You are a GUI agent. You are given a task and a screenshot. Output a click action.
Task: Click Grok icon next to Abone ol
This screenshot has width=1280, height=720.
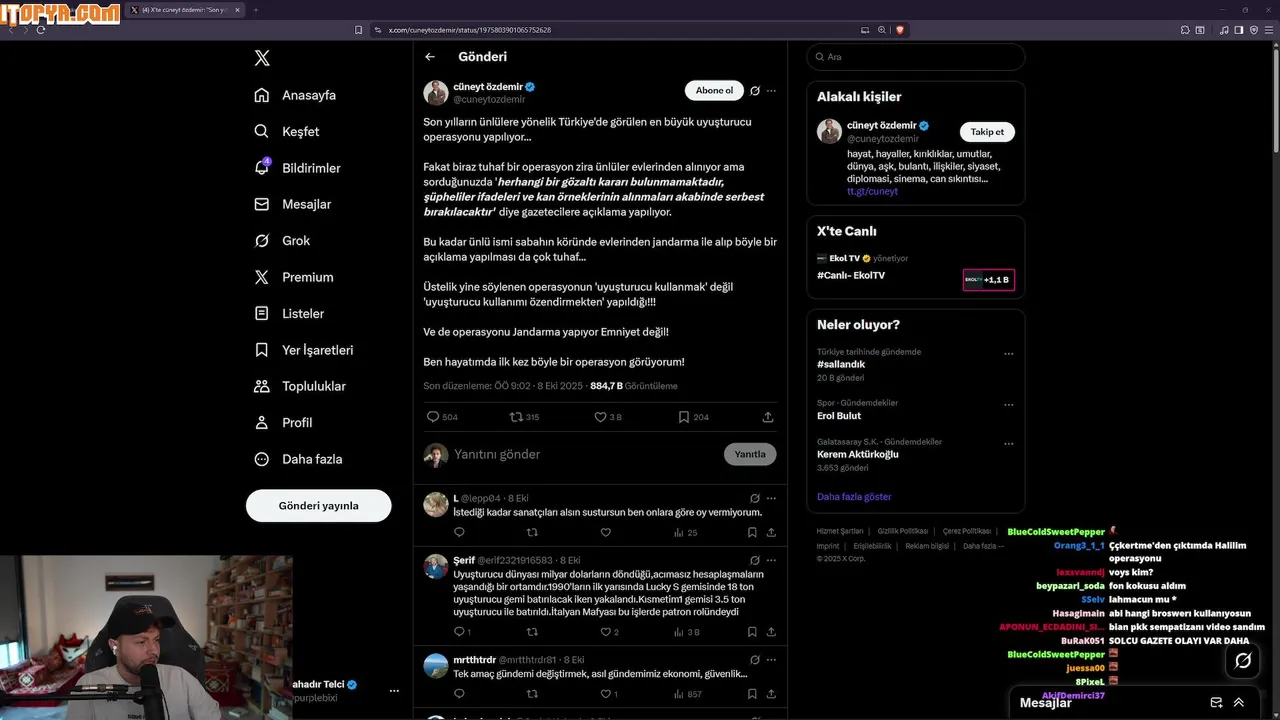[755, 91]
